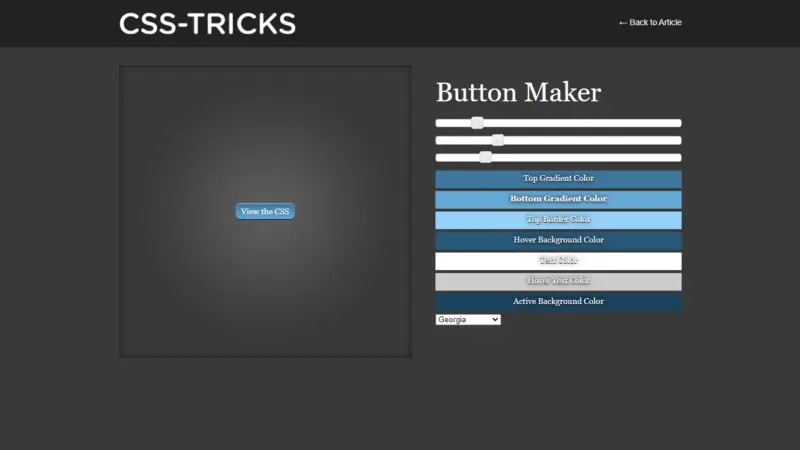This screenshot has width=800, height=450.
Task: Click the far left end of the first slider track
Action: click(439, 123)
